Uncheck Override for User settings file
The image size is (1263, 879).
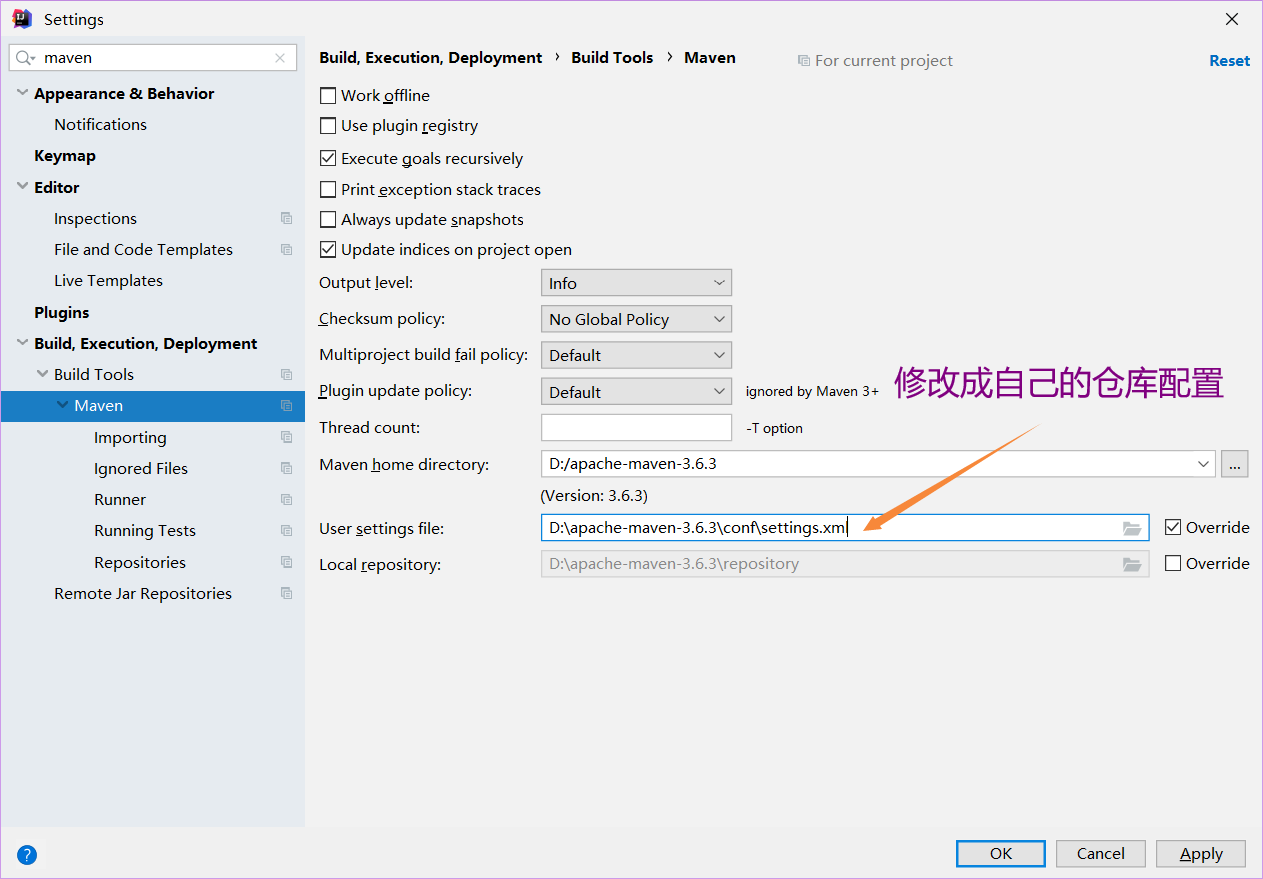(1173, 527)
